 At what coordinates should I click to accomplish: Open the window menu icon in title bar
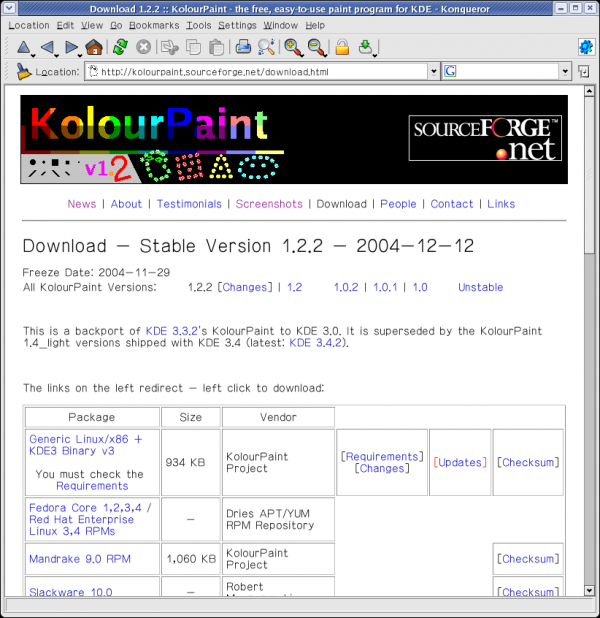click(9, 8)
